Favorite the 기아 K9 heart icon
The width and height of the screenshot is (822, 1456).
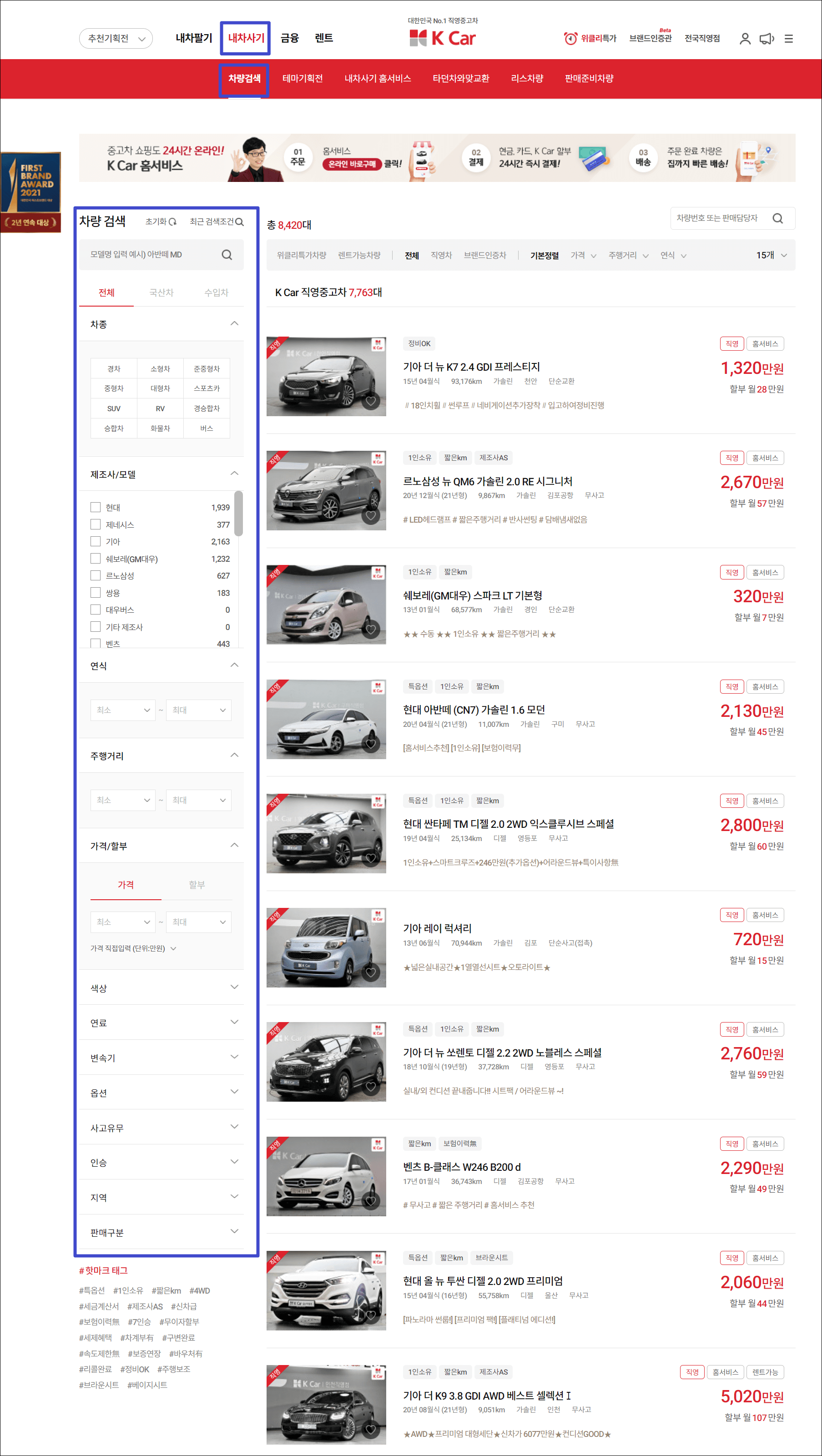pos(371,1430)
